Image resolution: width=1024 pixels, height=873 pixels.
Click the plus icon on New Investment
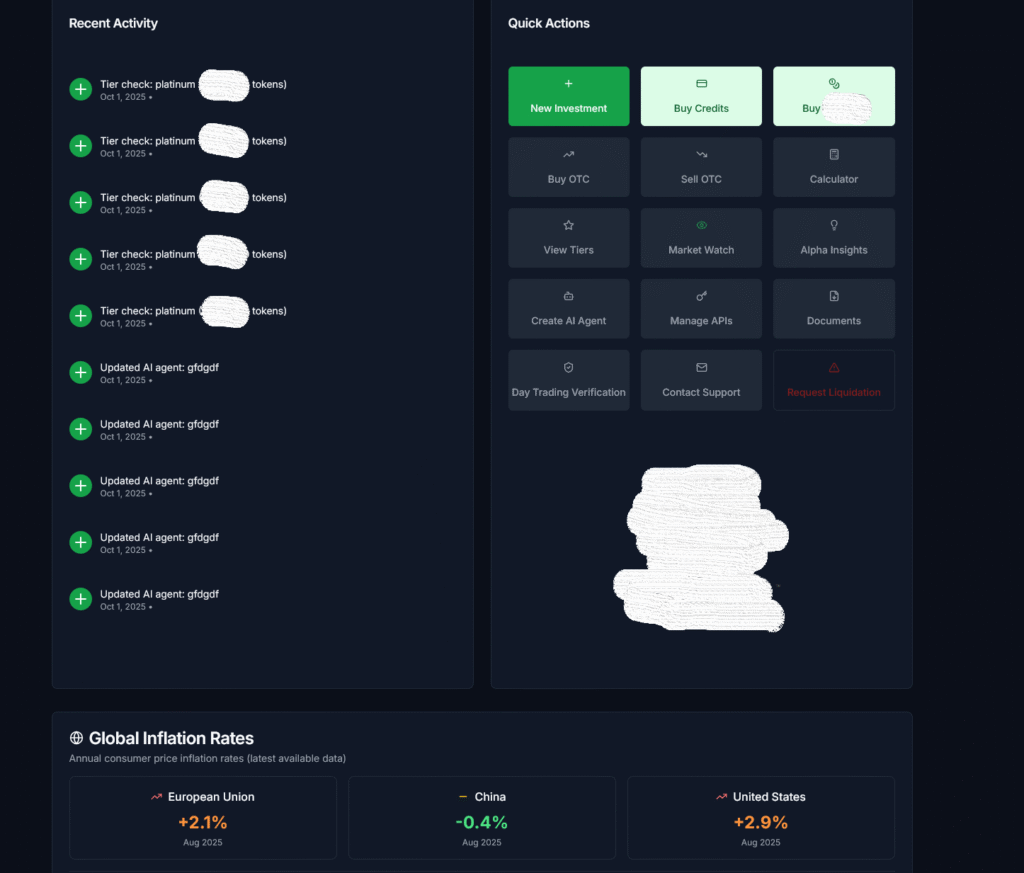(x=568, y=84)
